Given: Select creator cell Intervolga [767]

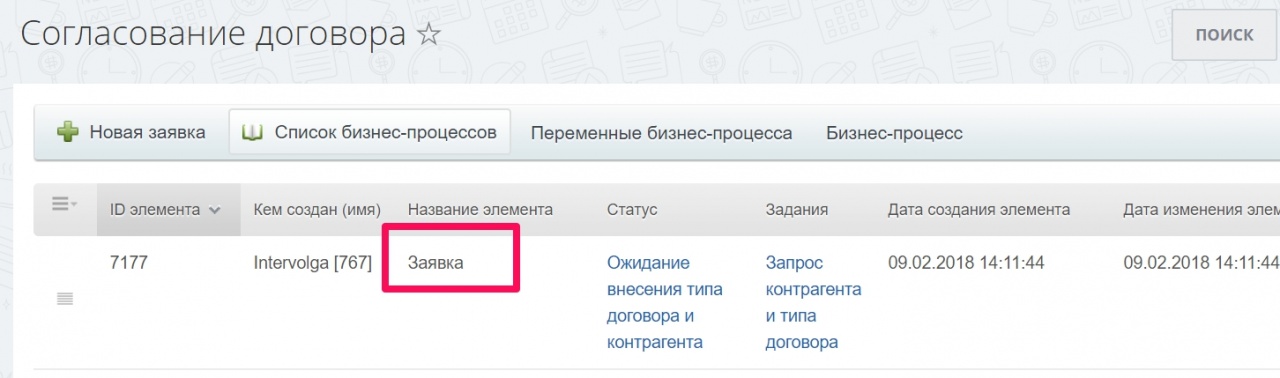Looking at the screenshot, I should pos(313,262).
